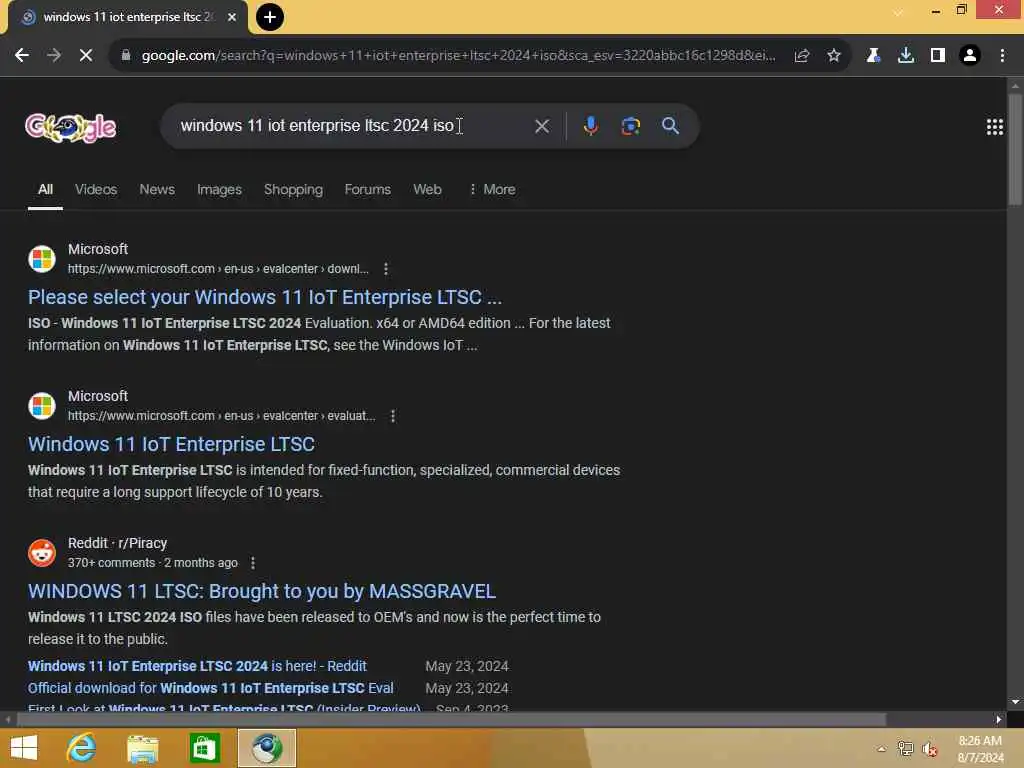Click the vertical scrollbar thumb

click(x=1014, y=150)
